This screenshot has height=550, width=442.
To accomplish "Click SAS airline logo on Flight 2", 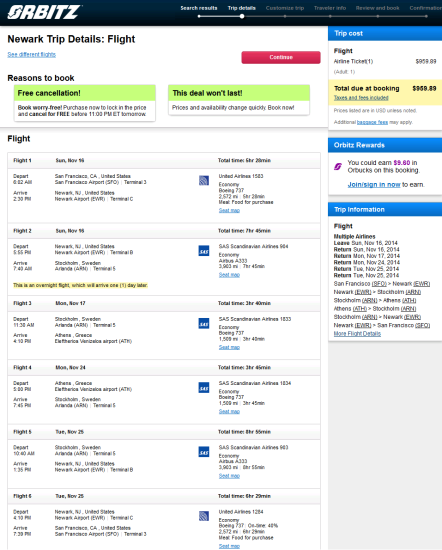I will tap(204, 251).
